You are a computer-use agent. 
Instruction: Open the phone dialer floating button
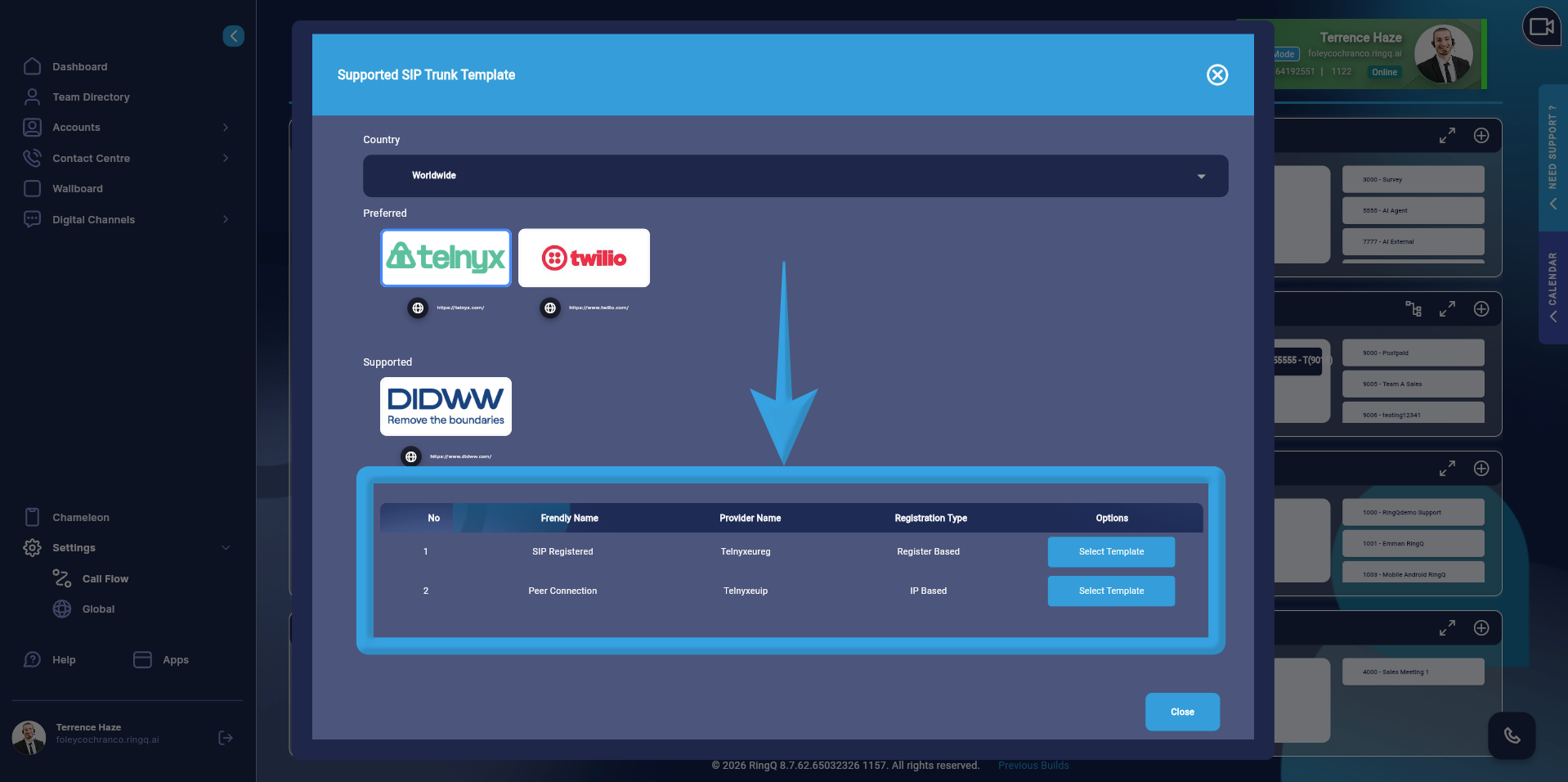[x=1512, y=735]
